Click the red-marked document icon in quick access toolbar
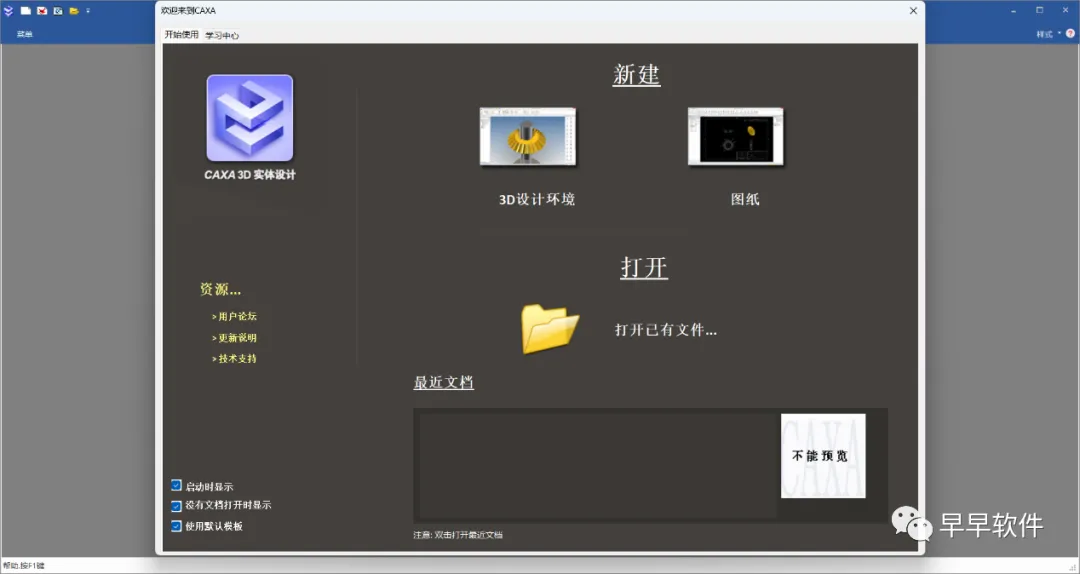The image size is (1080, 574). pos(42,11)
